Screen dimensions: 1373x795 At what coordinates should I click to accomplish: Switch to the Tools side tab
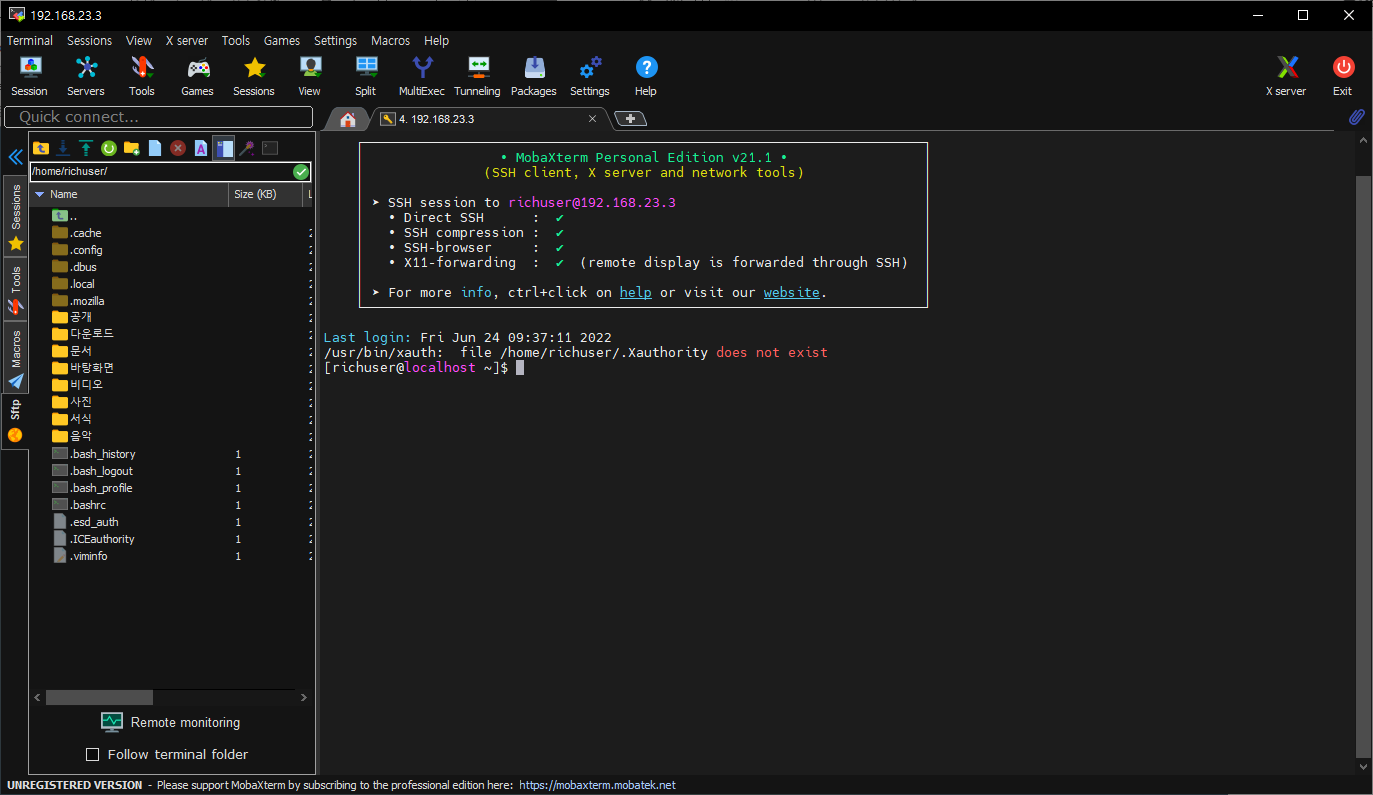tap(16, 290)
